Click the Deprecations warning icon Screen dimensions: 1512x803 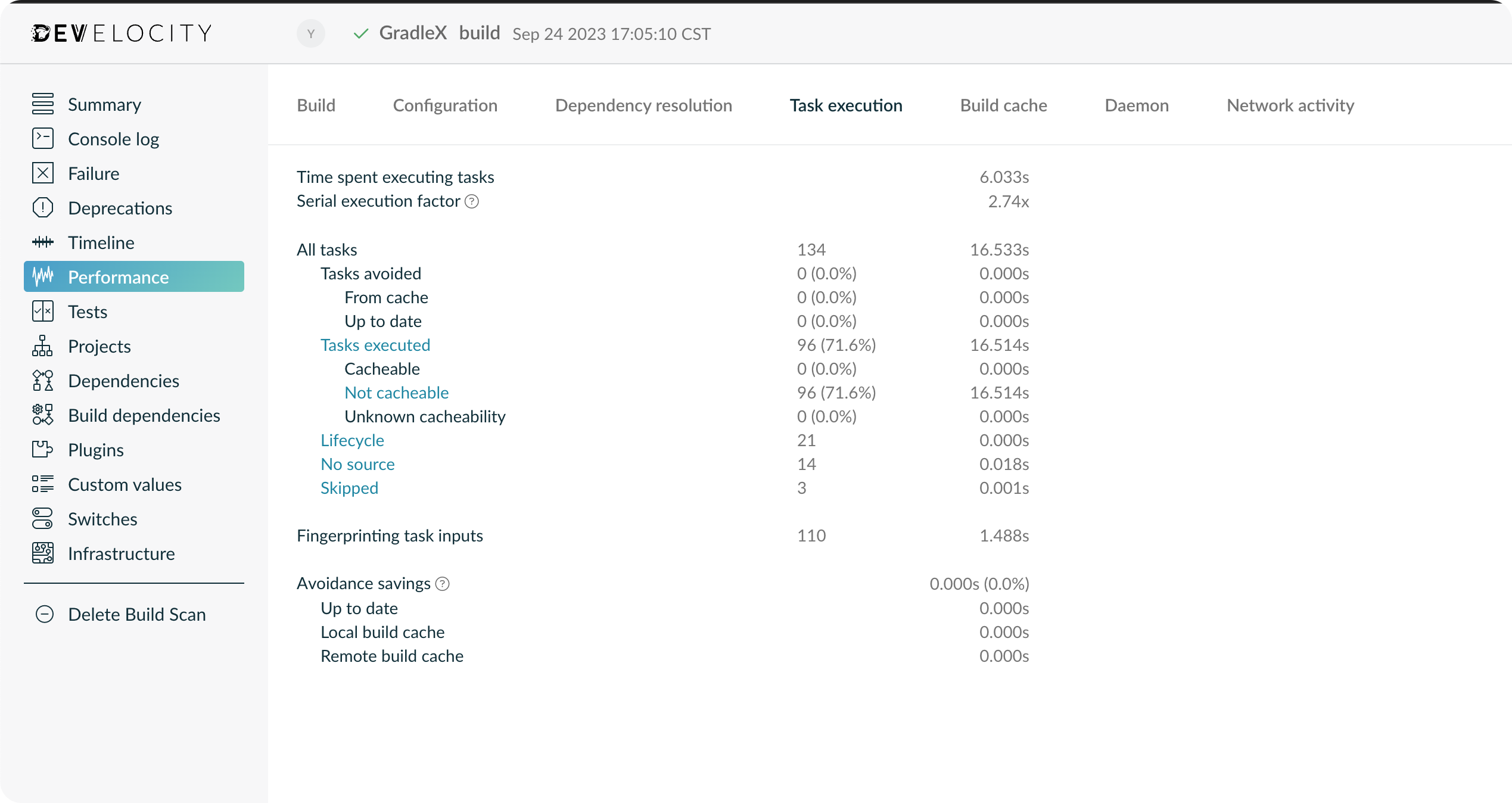[43, 208]
